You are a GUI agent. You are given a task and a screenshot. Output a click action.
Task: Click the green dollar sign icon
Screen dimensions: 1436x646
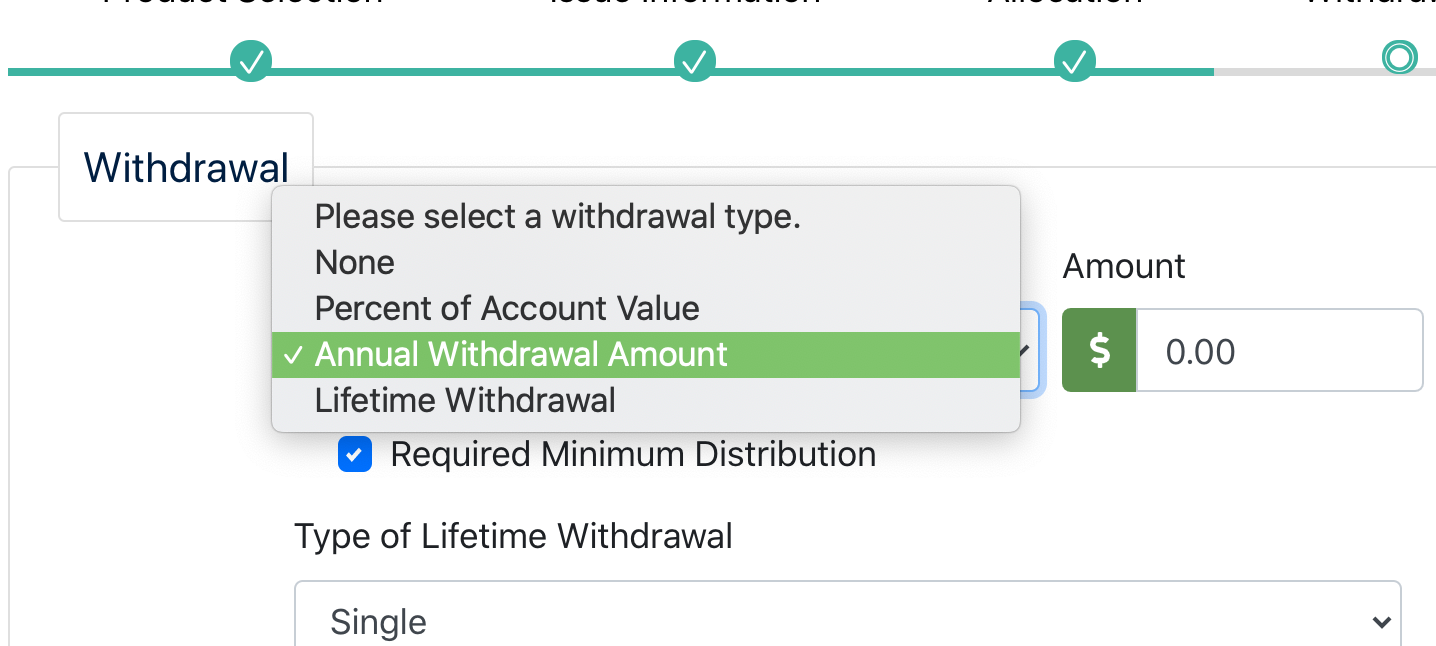point(1099,350)
